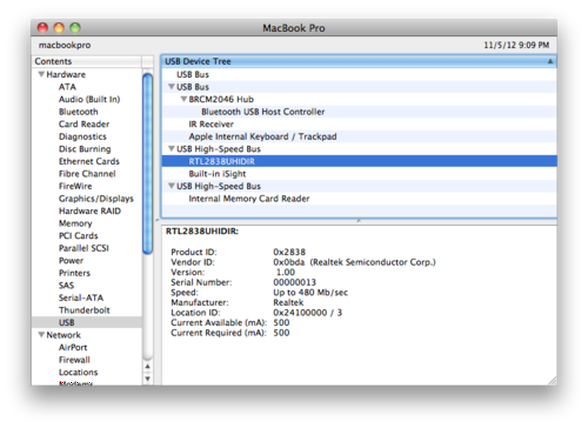The image size is (588, 428).
Task: Select Hardware RAID entry
Action: (90, 211)
